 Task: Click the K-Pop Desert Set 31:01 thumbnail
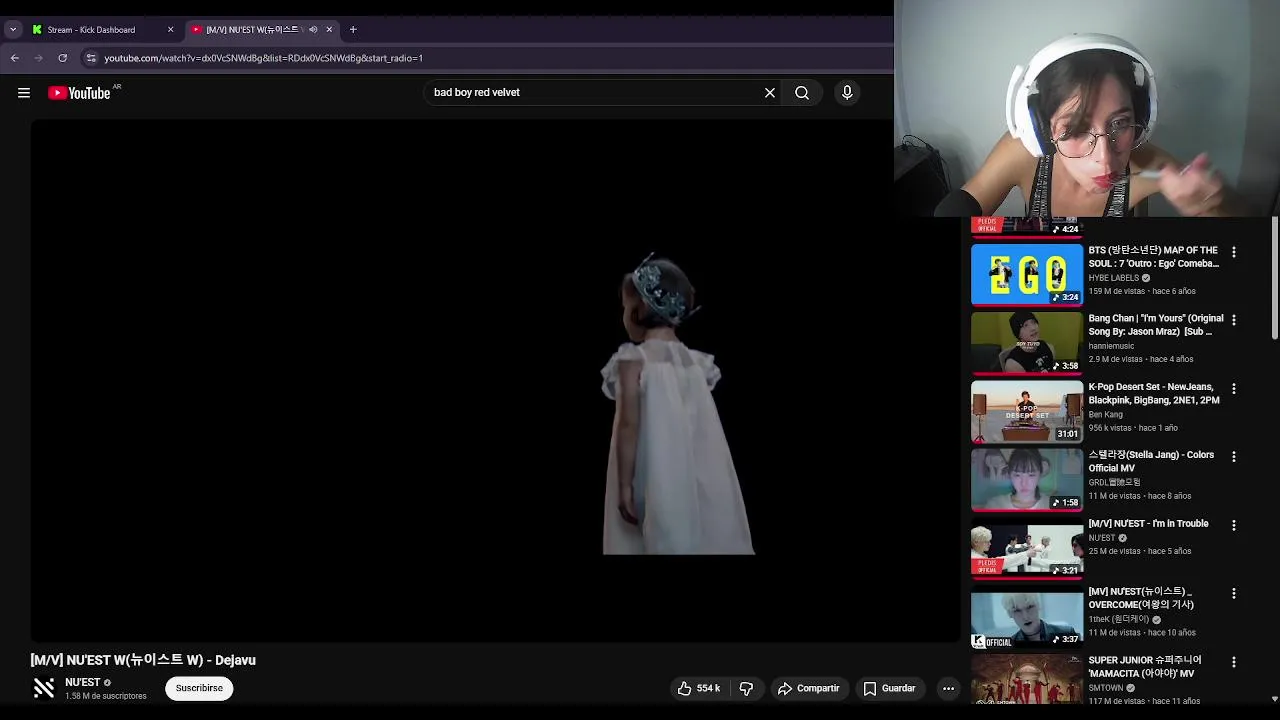1027,411
